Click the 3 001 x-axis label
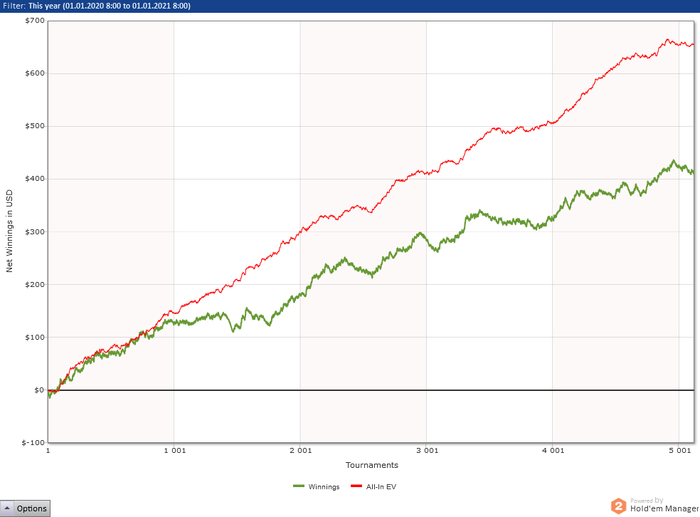This screenshot has height=517, width=700. click(x=427, y=450)
